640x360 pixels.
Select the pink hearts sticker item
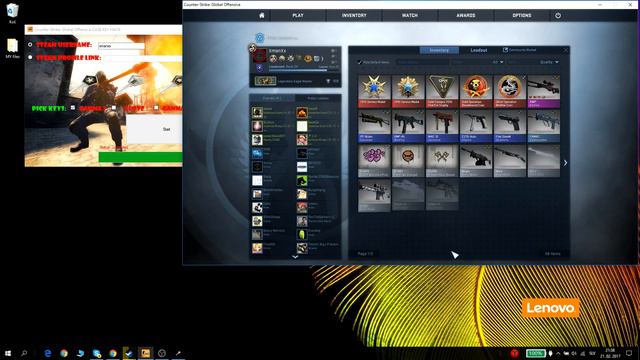(x=374, y=160)
